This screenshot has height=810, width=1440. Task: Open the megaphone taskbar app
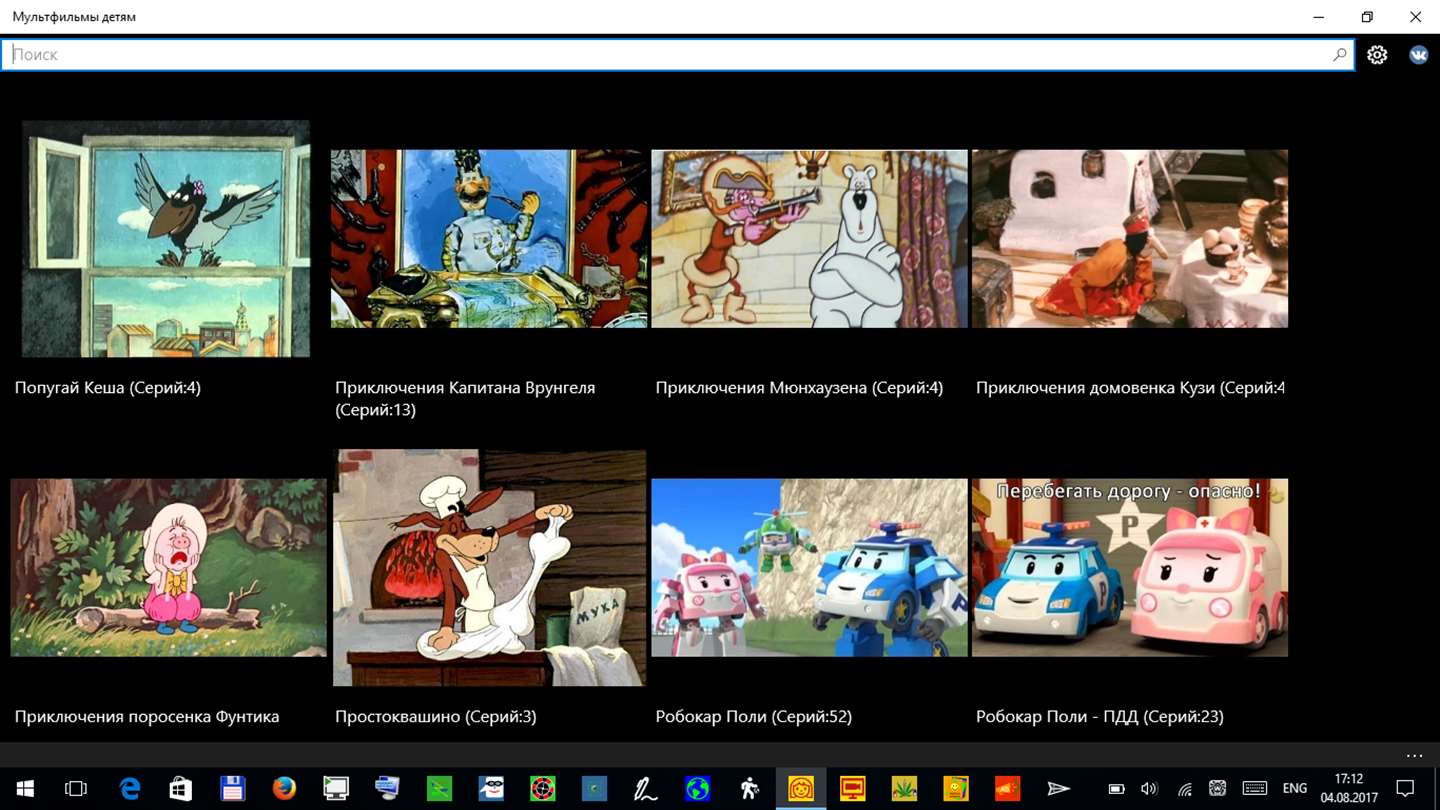tap(1007, 789)
